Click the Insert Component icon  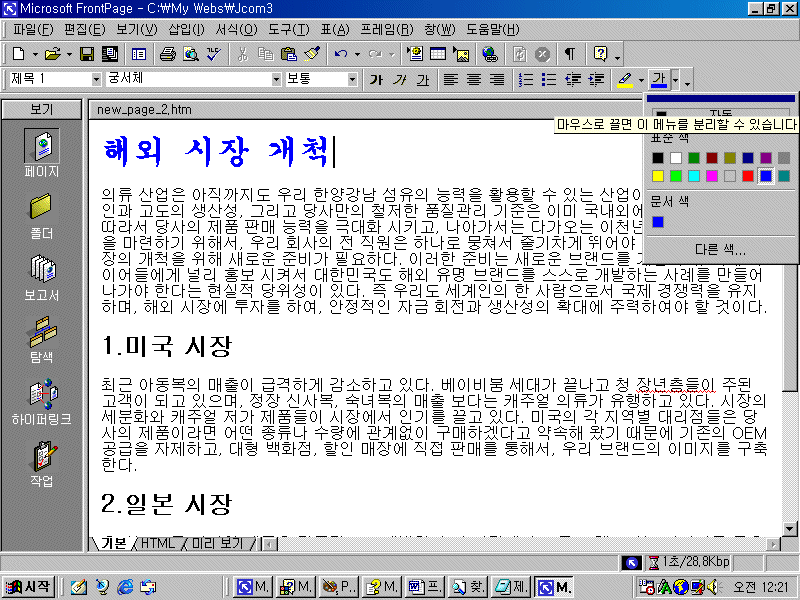(415, 54)
